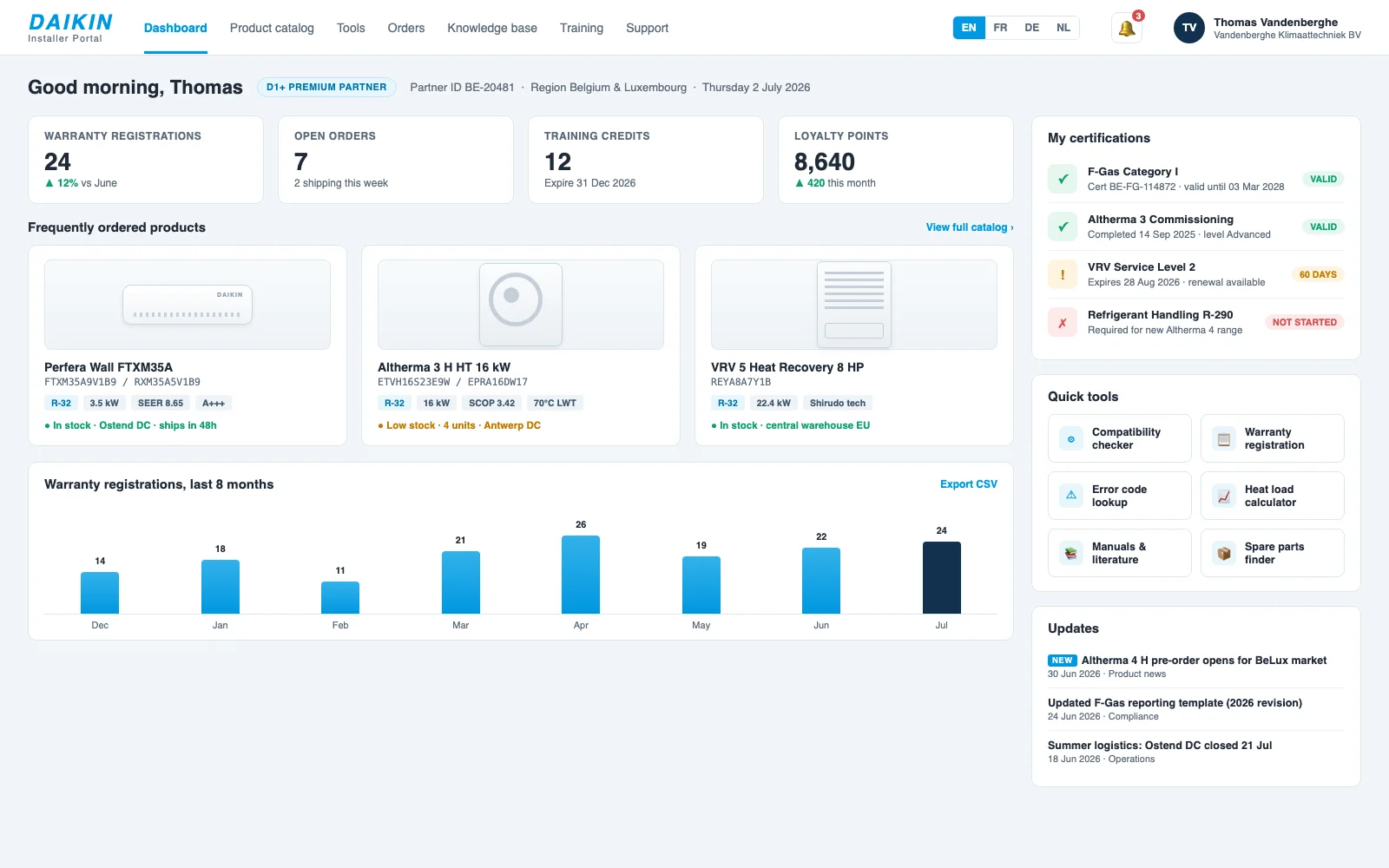Open Summer logistics Ostend DC update
Viewport: 1389px width, 868px height.
click(1196, 752)
